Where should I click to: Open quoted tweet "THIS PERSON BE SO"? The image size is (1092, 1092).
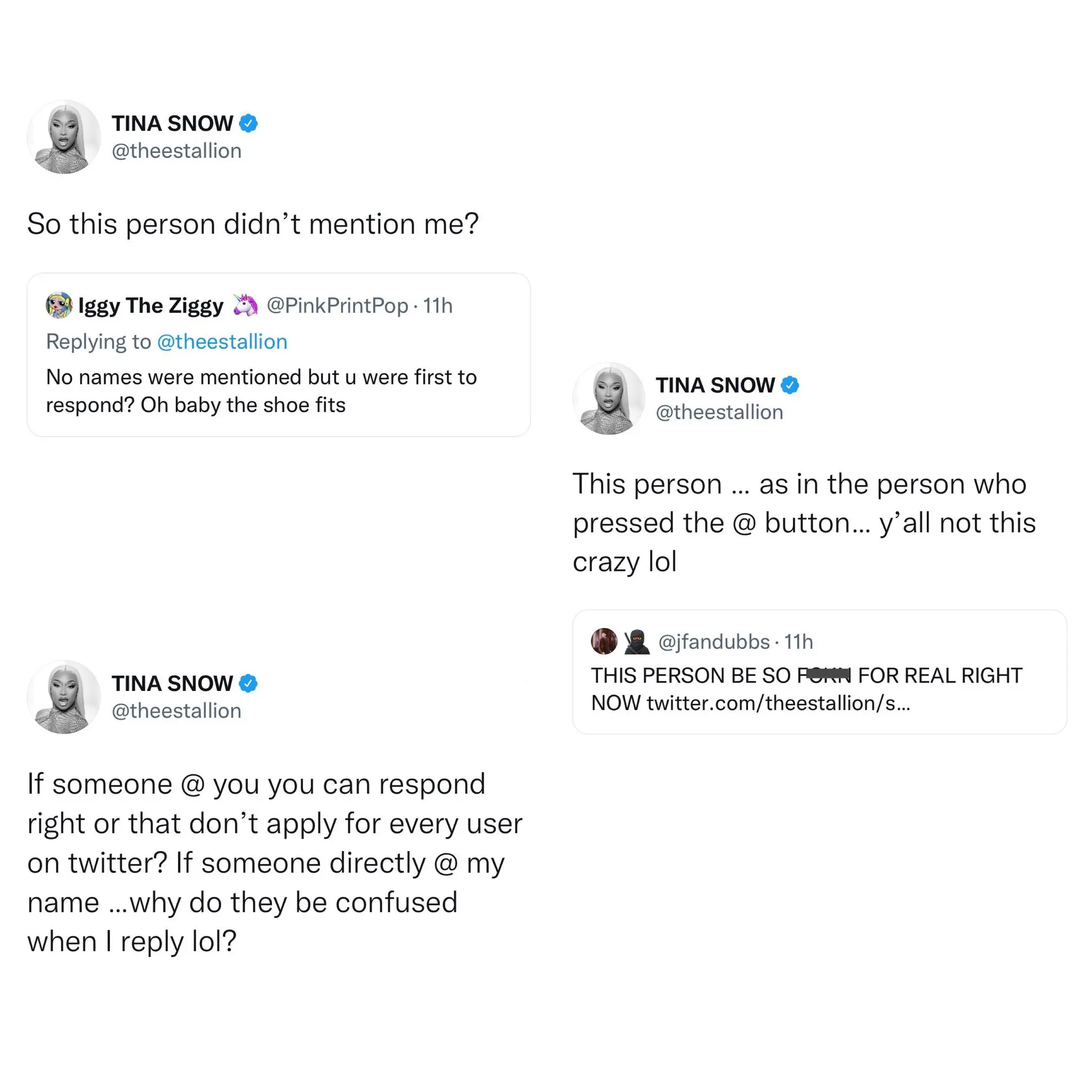[x=819, y=689]
